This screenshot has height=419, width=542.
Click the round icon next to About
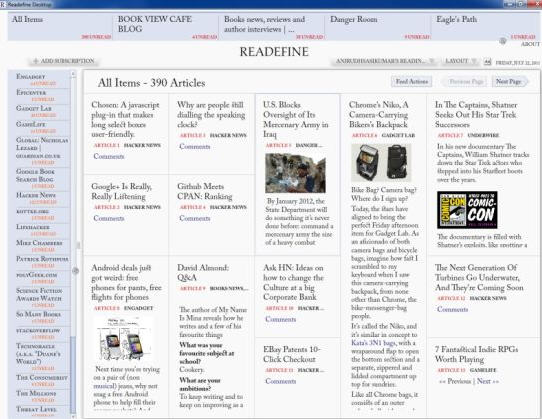(503, 41)
